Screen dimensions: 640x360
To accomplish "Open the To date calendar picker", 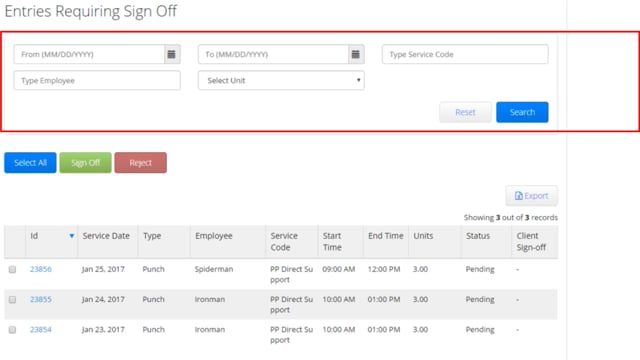I will click(x=356, y=54).
